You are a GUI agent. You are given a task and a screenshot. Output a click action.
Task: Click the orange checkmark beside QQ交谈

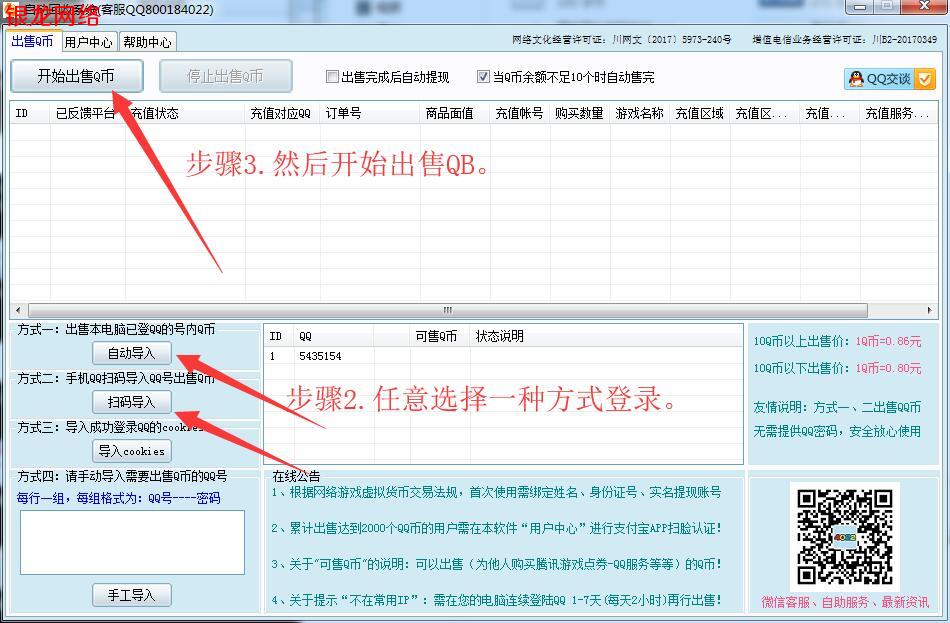click(925, 79)
